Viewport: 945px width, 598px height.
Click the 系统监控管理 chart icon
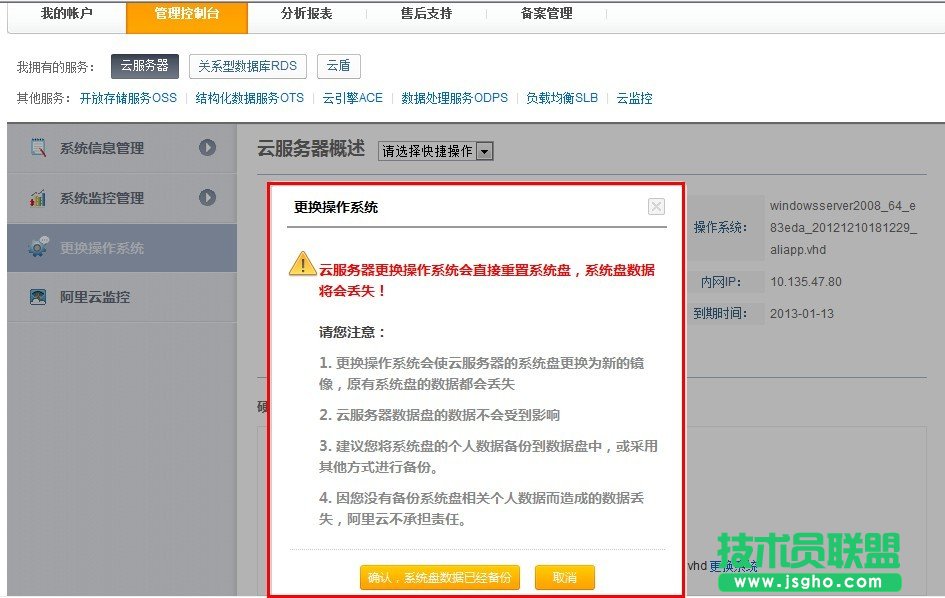click(x=38, y=198)
